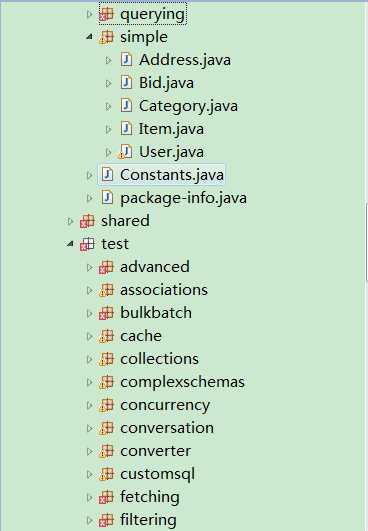The height and width of the screenshot is (531, 368).
Task: Expand the shared package node
Action: [x=70, y=221]
